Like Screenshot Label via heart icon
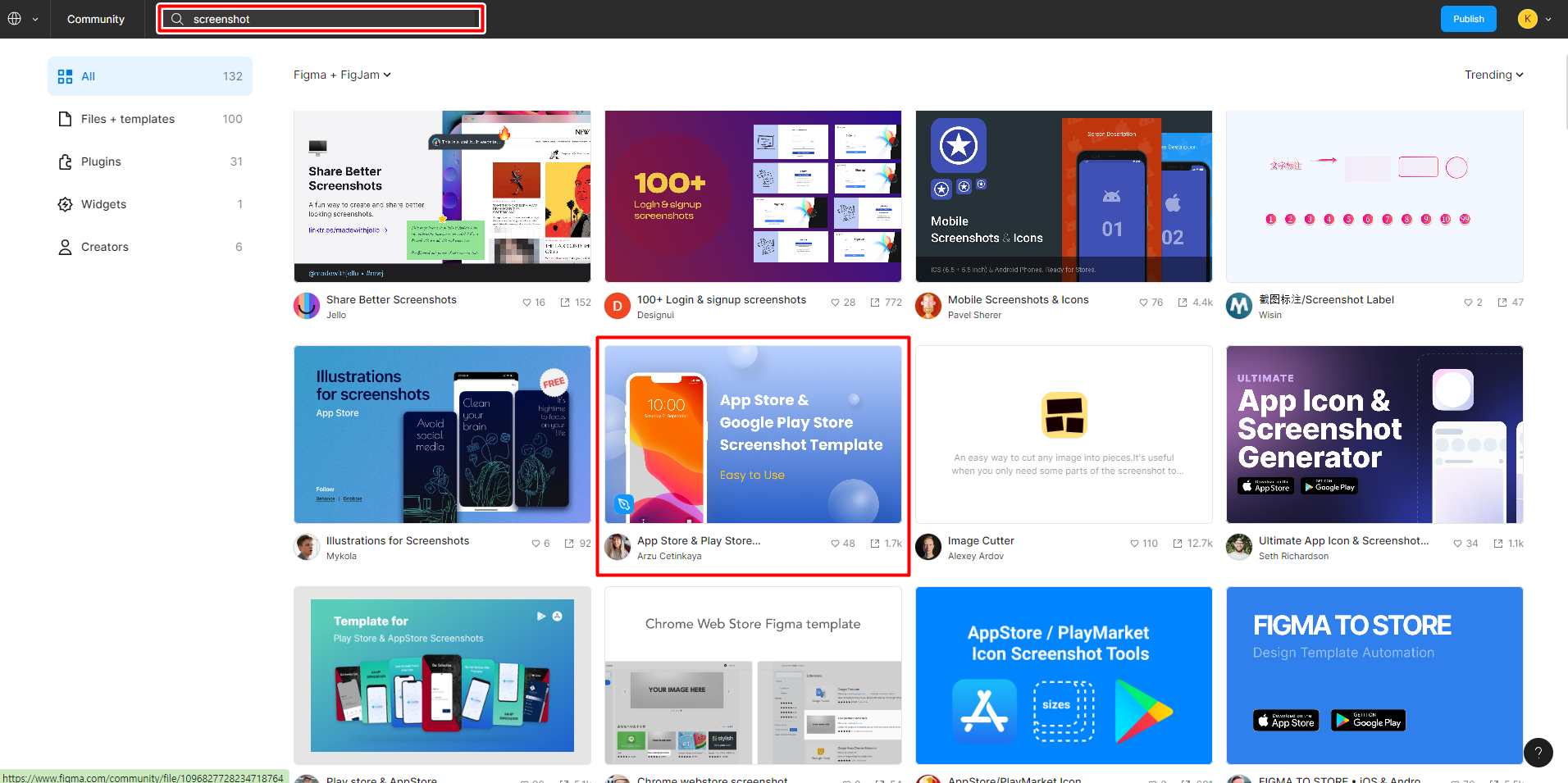 (1468, 303)
